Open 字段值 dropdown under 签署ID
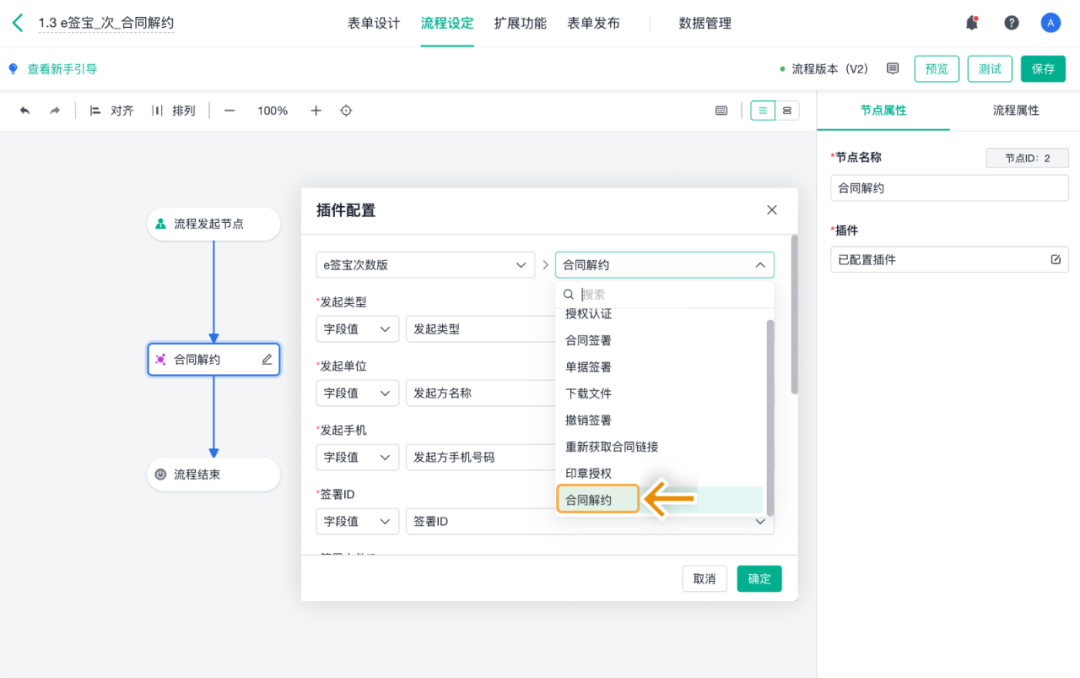The image size is (1080, 678). [x=357, y=521]
